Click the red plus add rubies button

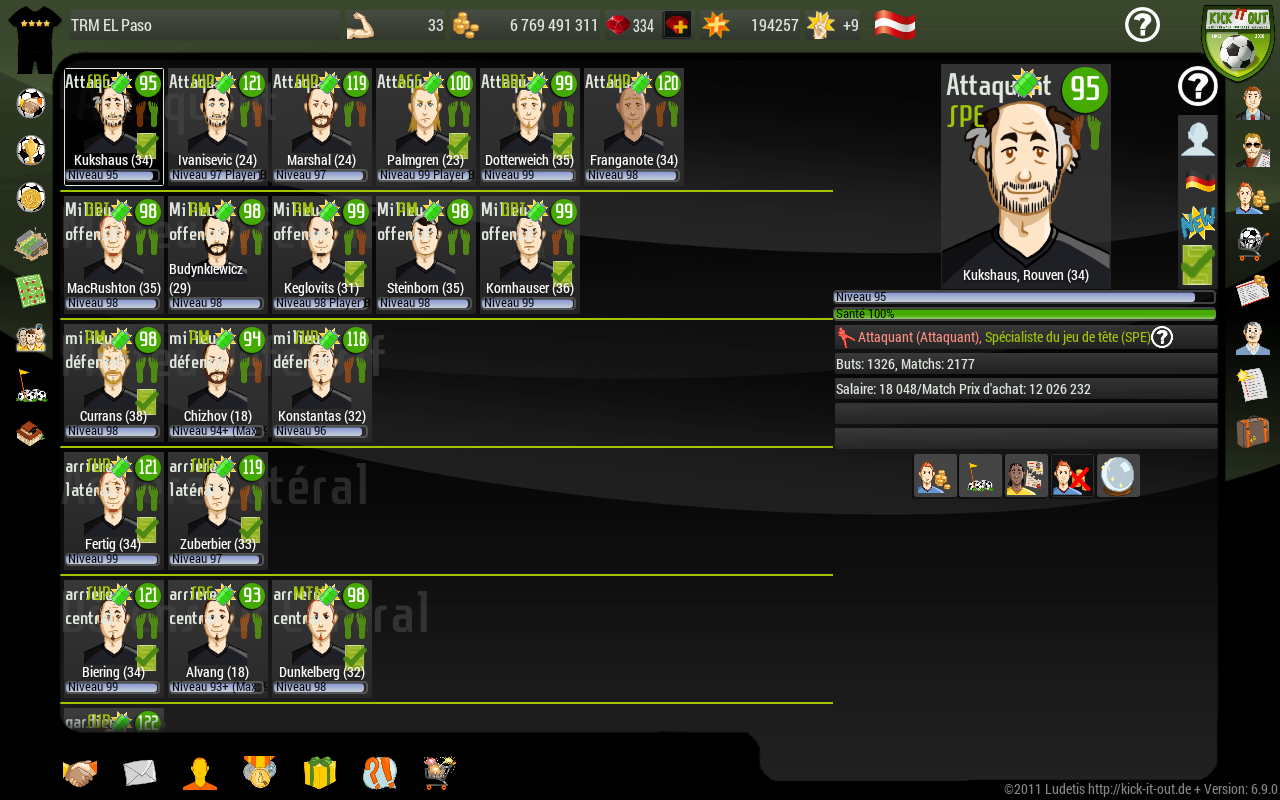[677, 25]
